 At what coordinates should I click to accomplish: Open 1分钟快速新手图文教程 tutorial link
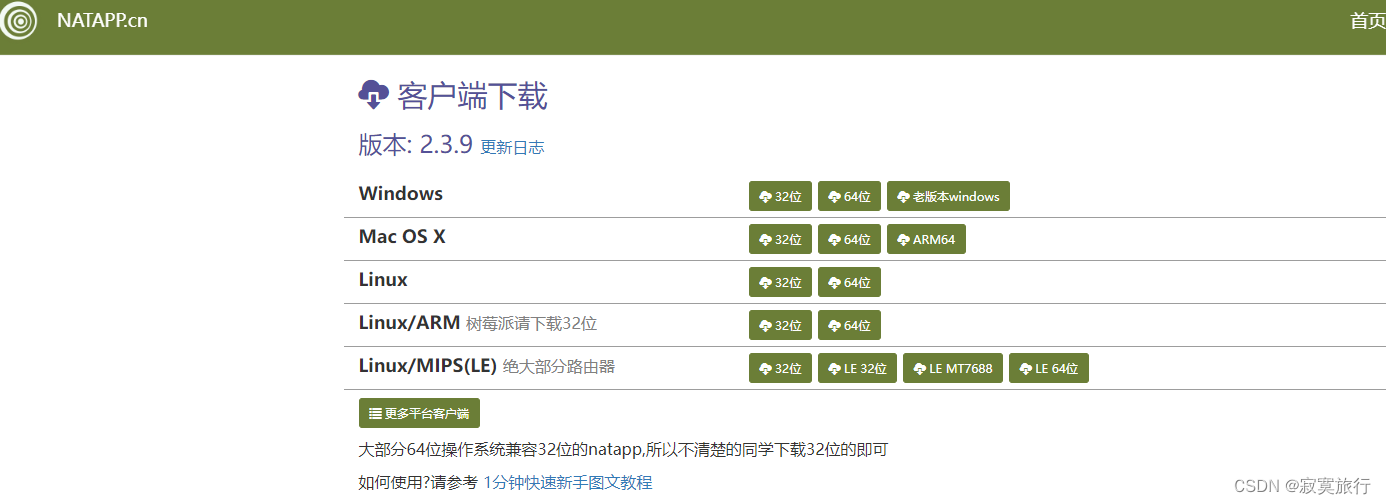tap(568, 483)
